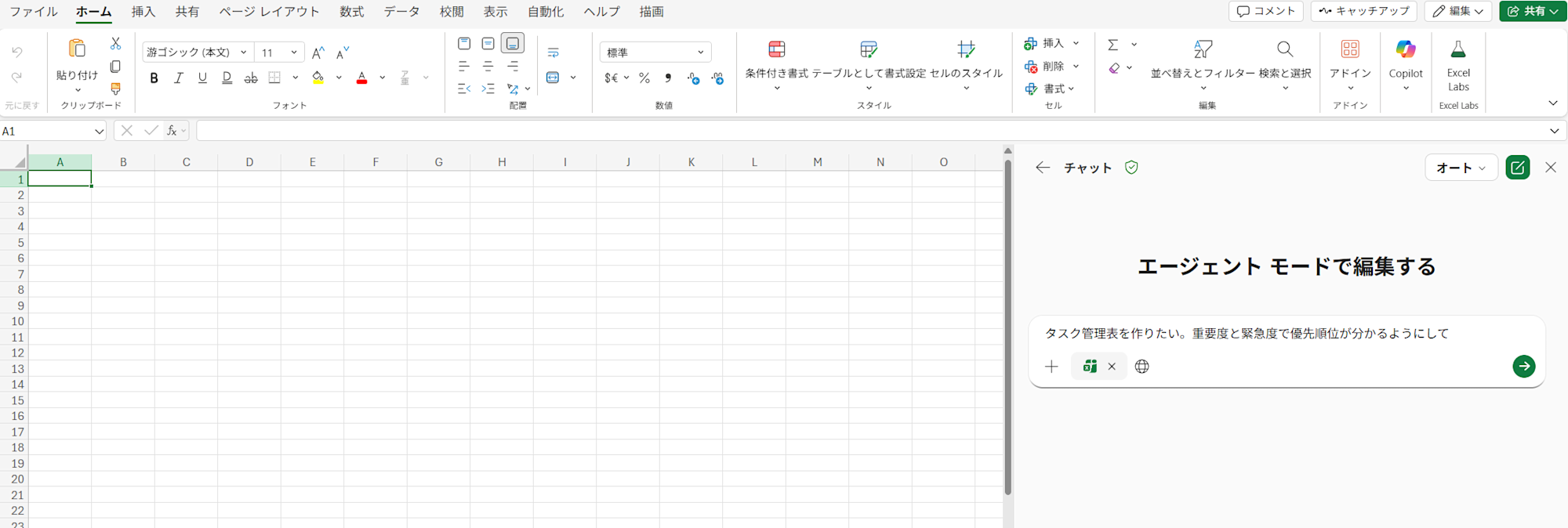Click the Accounting currency format icon
Viewport: 1568px width, 528px height.
[x=612, y=78]
